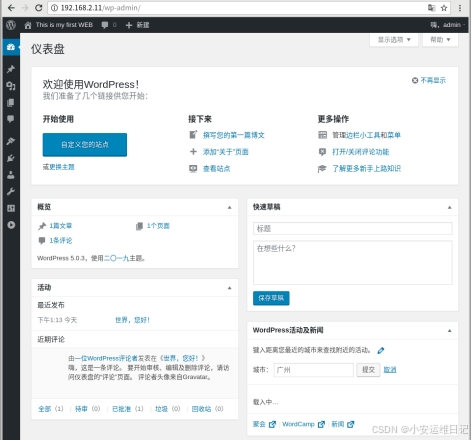Open Screen Options (显示选项) dropdown
The height and width of the screenshot is (441, 472).
(x=394, y=40)
